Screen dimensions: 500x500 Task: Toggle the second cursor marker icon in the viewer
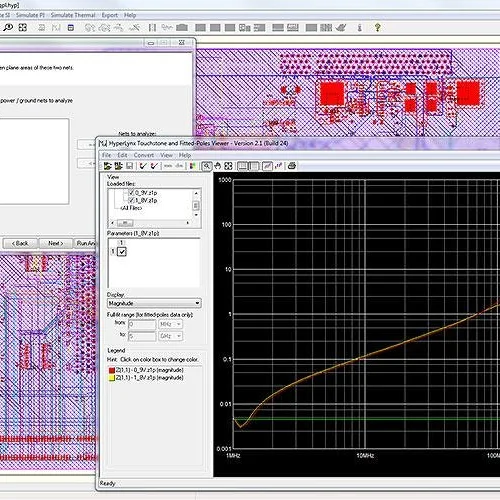pyautogui.click(x=254, y=166)
